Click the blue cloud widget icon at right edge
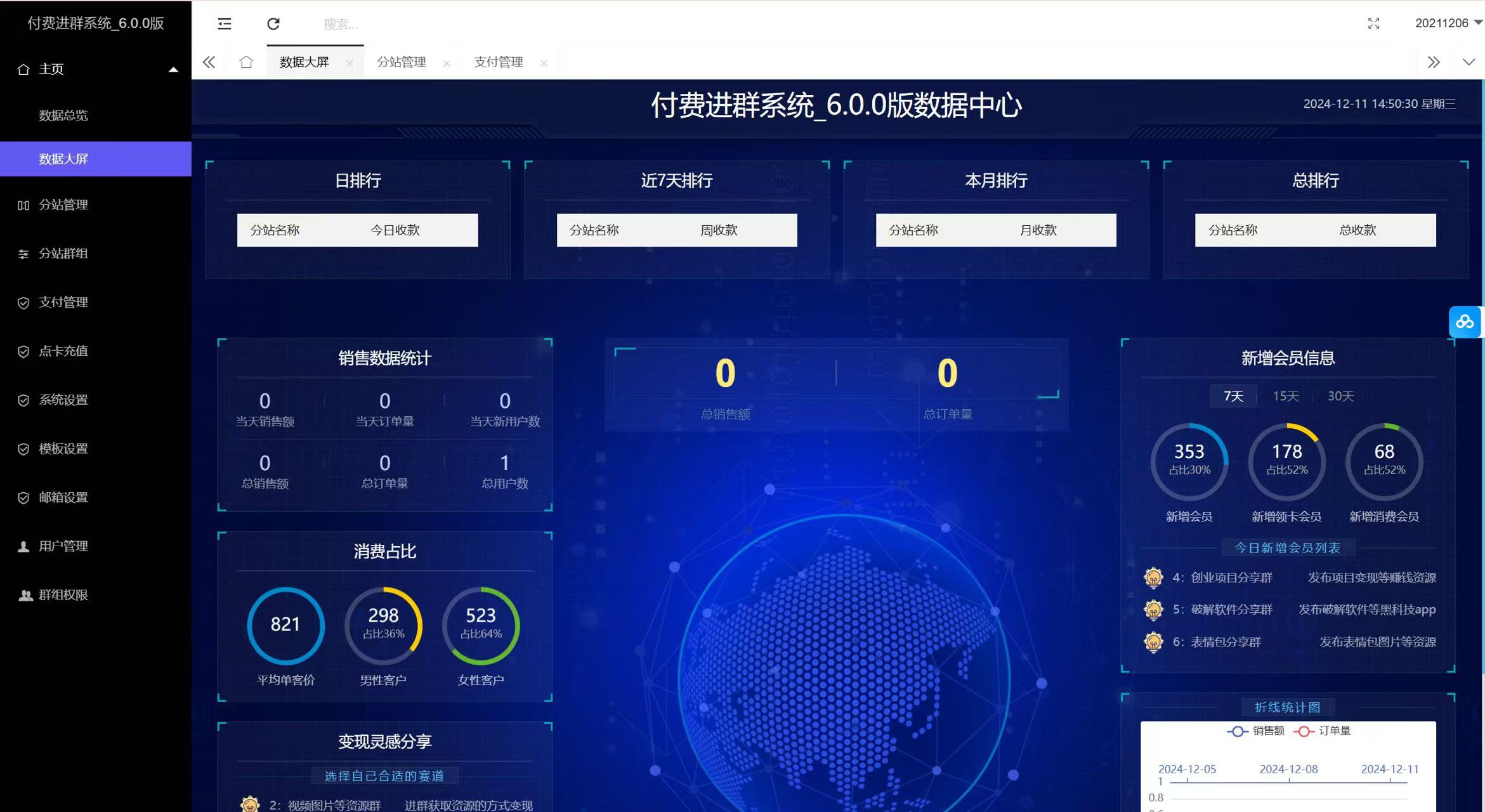Viewport: 1485px width, 812px height. (x=1465, y=322)
